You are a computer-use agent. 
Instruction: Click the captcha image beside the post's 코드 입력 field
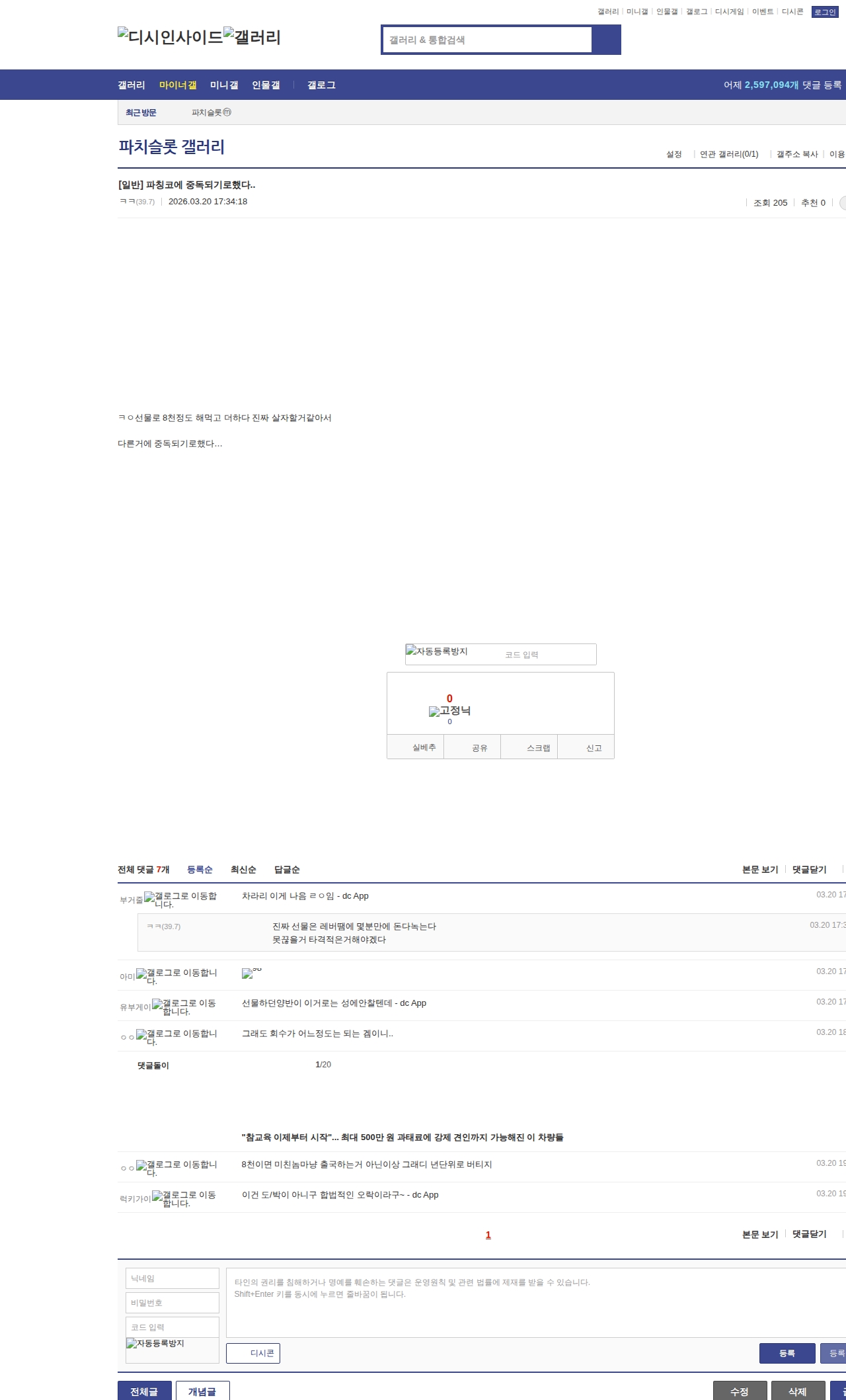pyautogui.click(x=437, y=651)
